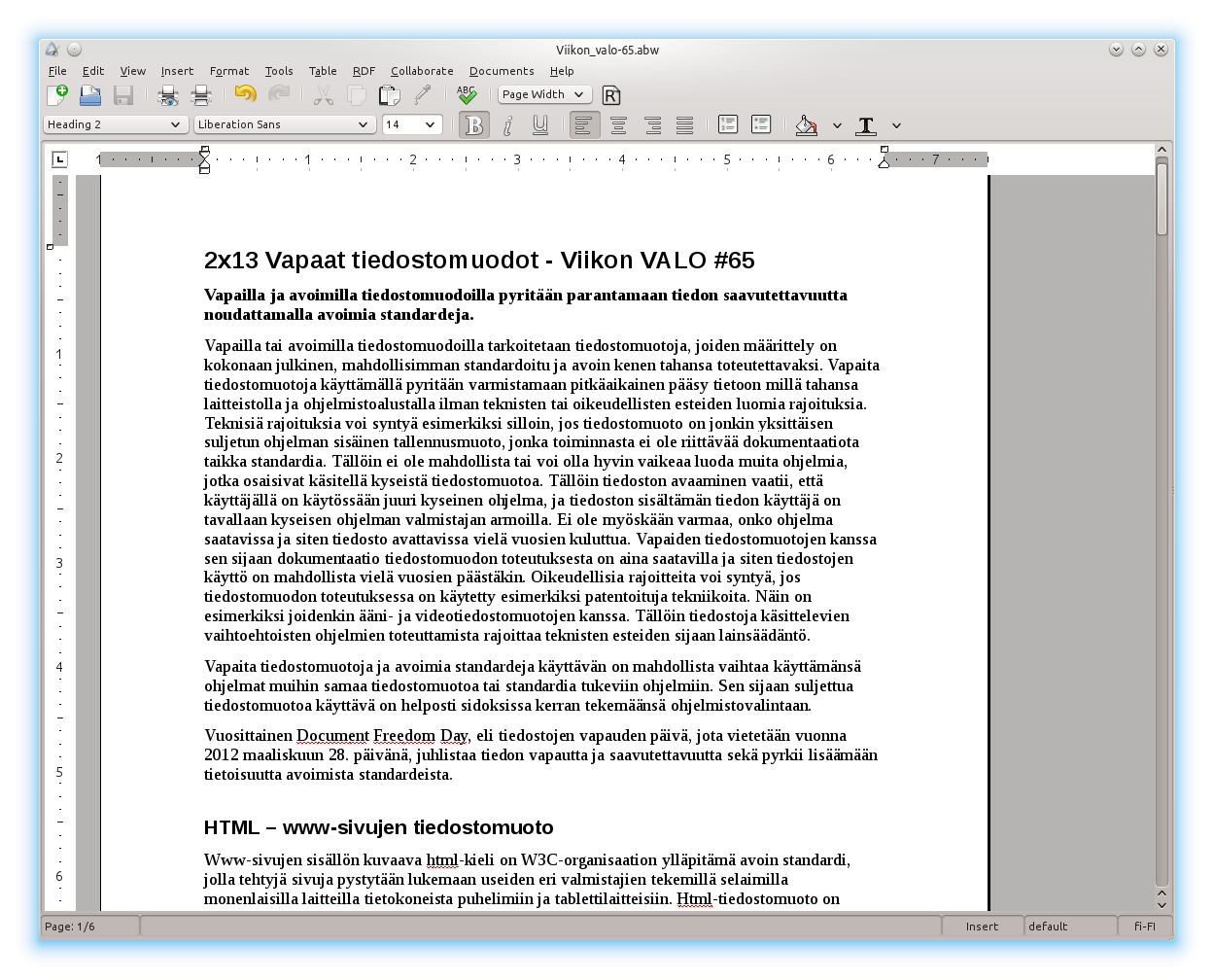Open the View menu
The height and width of the screenshot is (980, 1214).
(133, 71)
